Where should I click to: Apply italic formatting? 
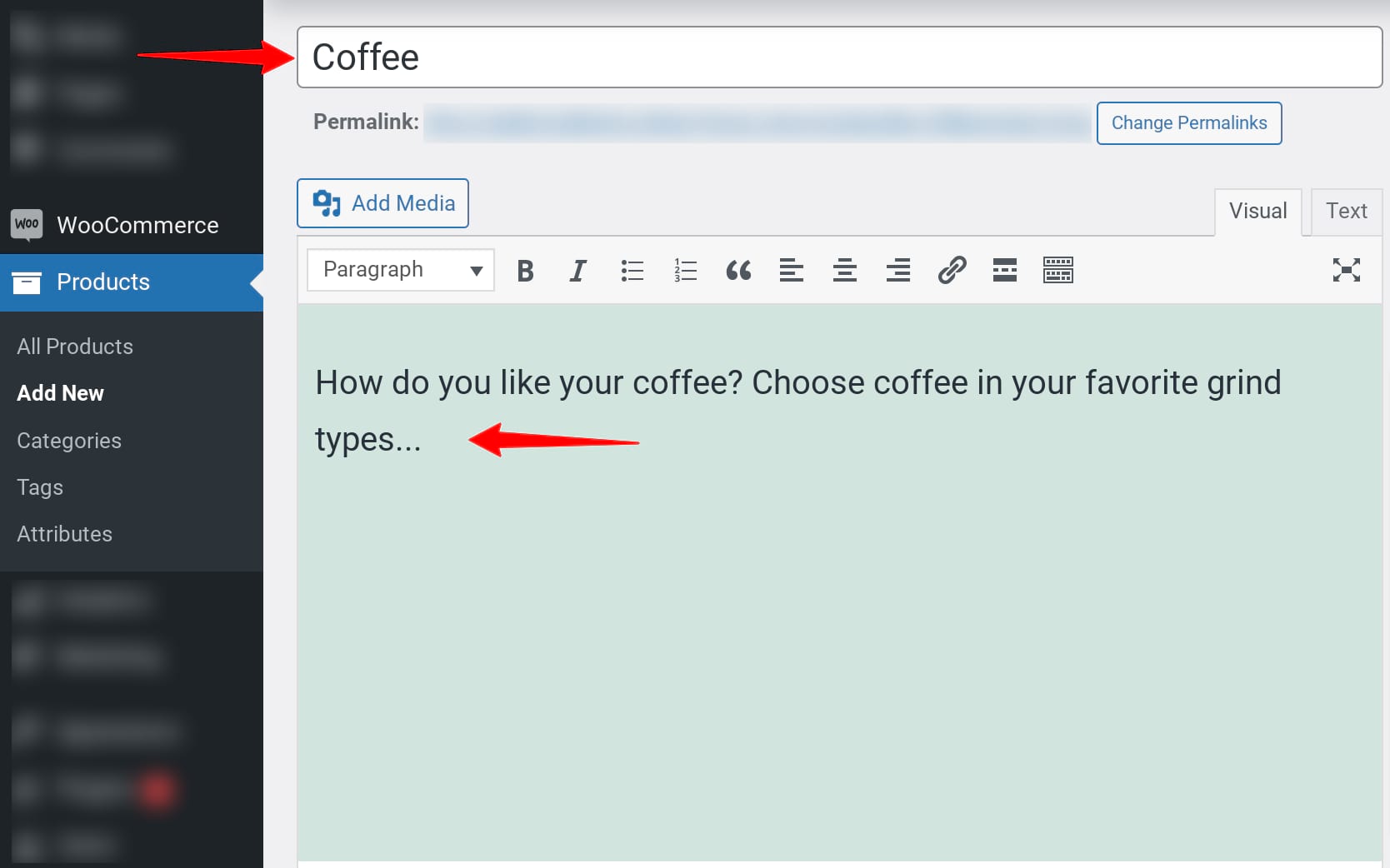(577, 271)
